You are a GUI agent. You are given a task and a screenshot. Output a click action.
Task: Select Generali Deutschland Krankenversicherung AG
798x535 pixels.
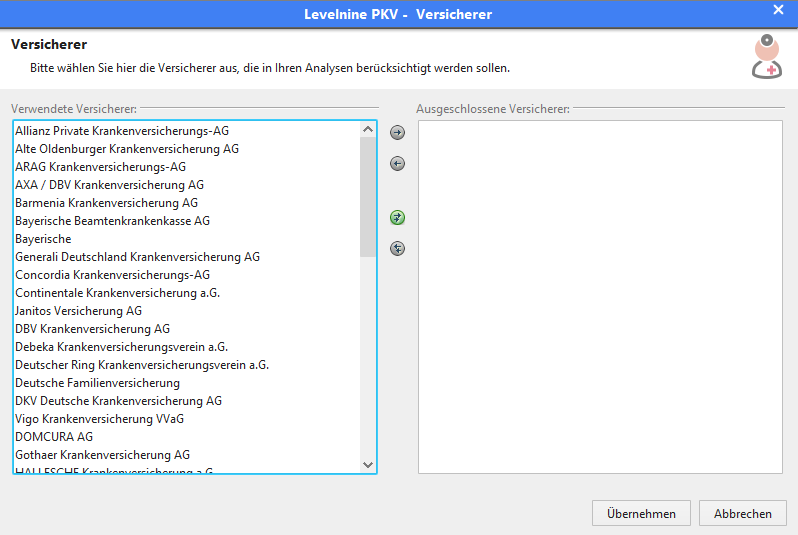point(187,257)
